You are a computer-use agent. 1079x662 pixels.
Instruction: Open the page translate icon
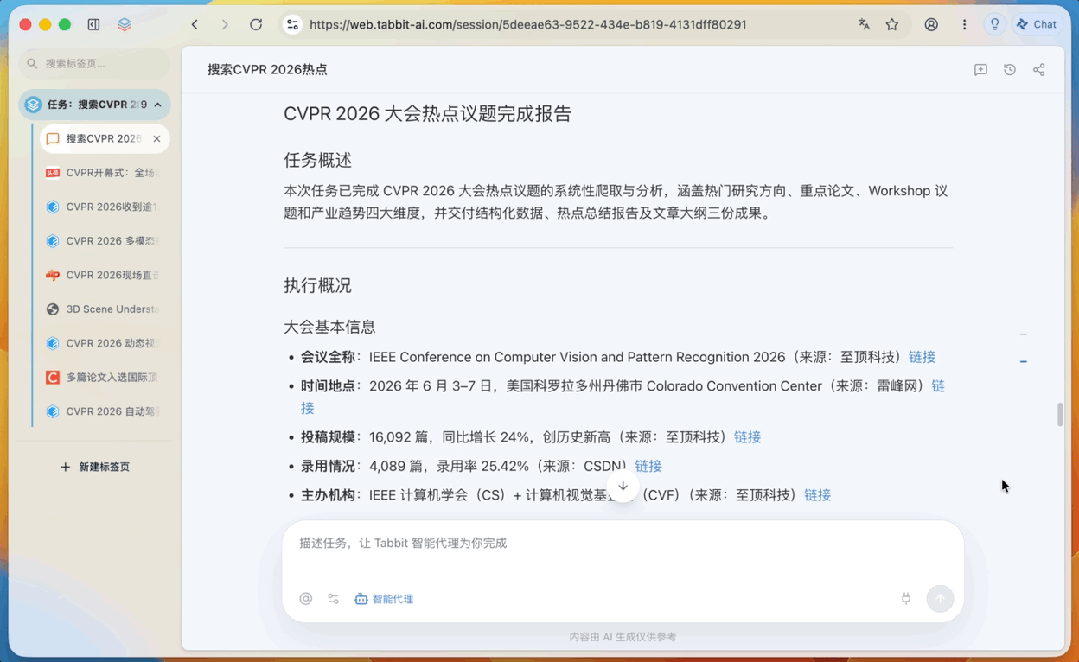coord(864,25)
